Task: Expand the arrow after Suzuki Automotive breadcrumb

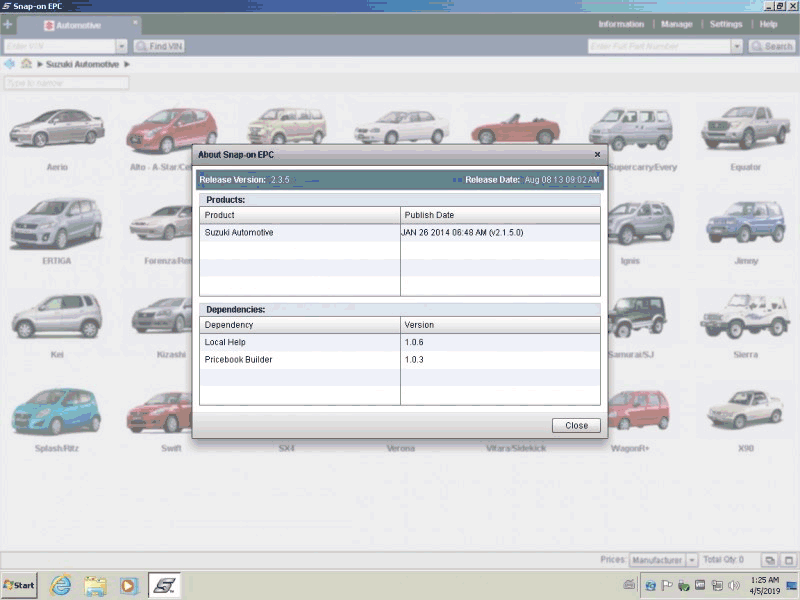Action: coord(127,64)
